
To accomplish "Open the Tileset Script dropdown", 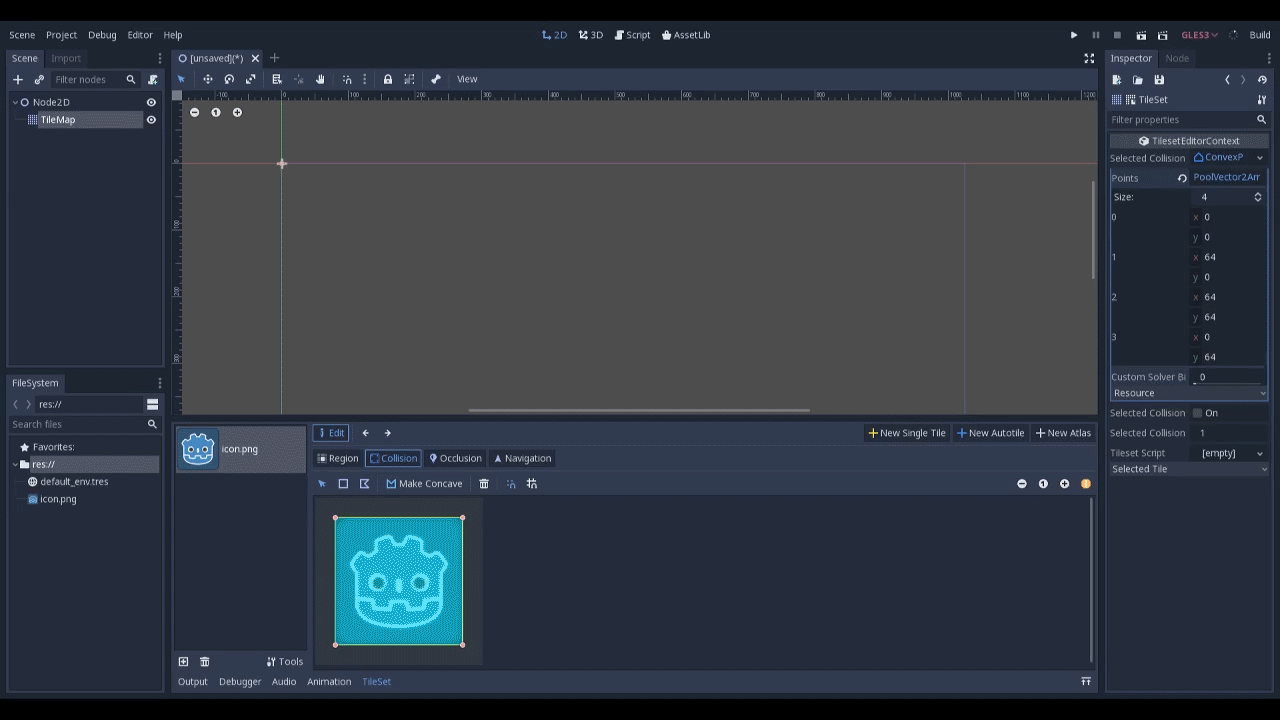I will 1232,453.
